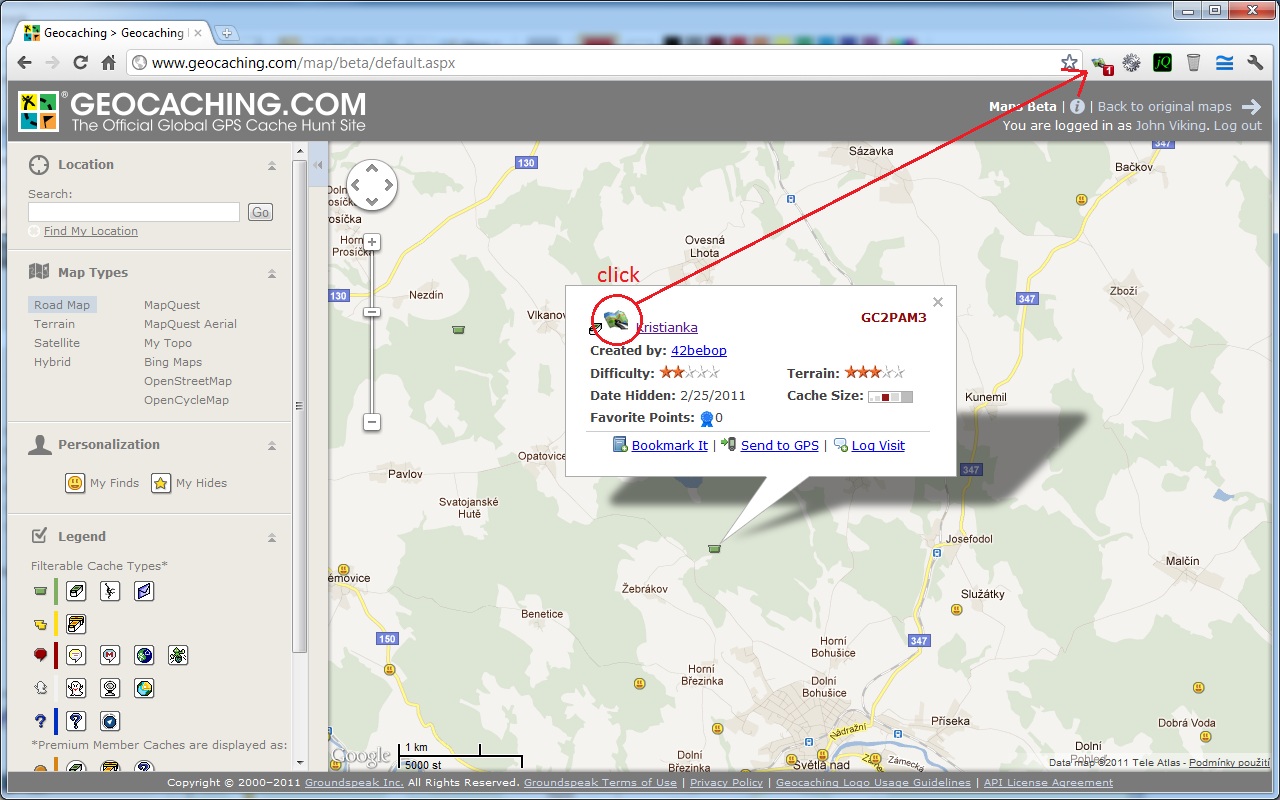The height and width of the screenshot is (800, 1280).
Task: Collapse the Map Types panel section
Action: point(271,274)
